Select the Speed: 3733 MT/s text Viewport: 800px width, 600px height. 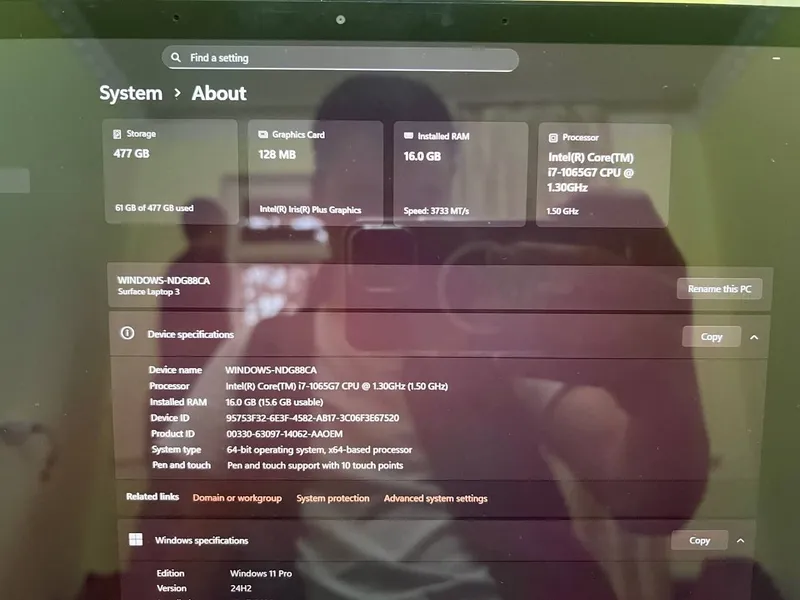[x=436, y=211]
